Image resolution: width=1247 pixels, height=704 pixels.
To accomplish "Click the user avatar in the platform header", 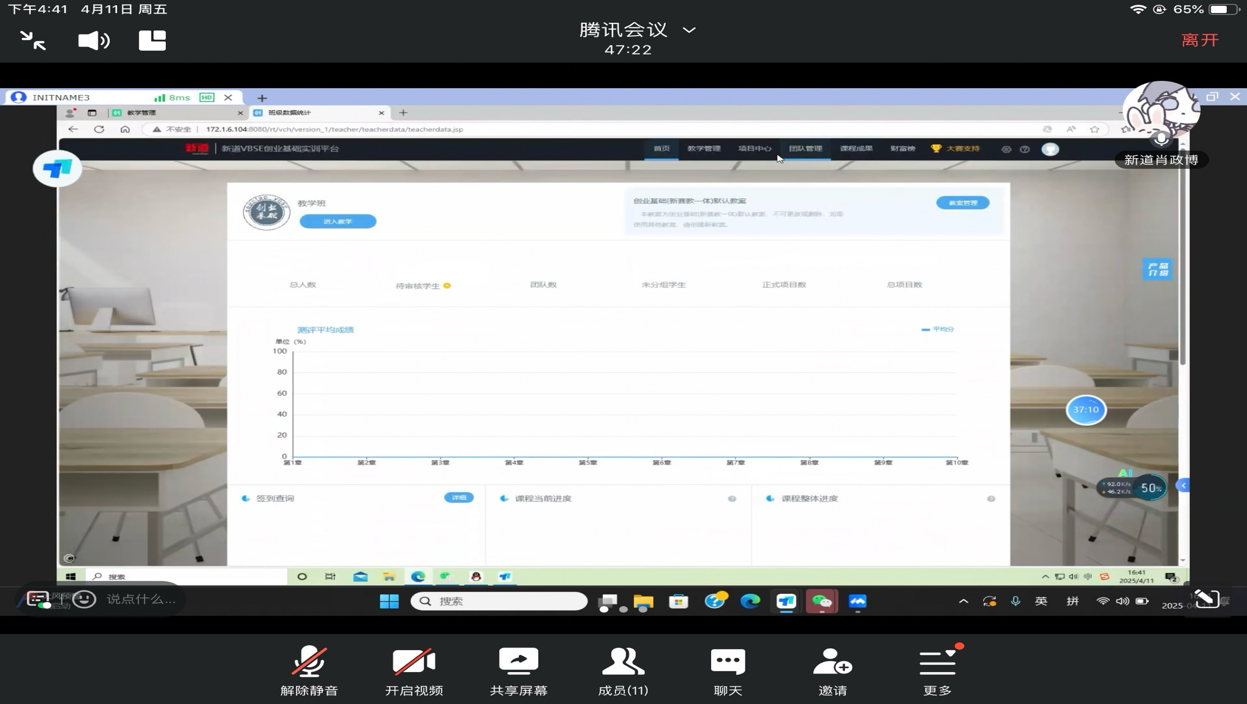I will pyautogui.click(x=1050, y=149).
